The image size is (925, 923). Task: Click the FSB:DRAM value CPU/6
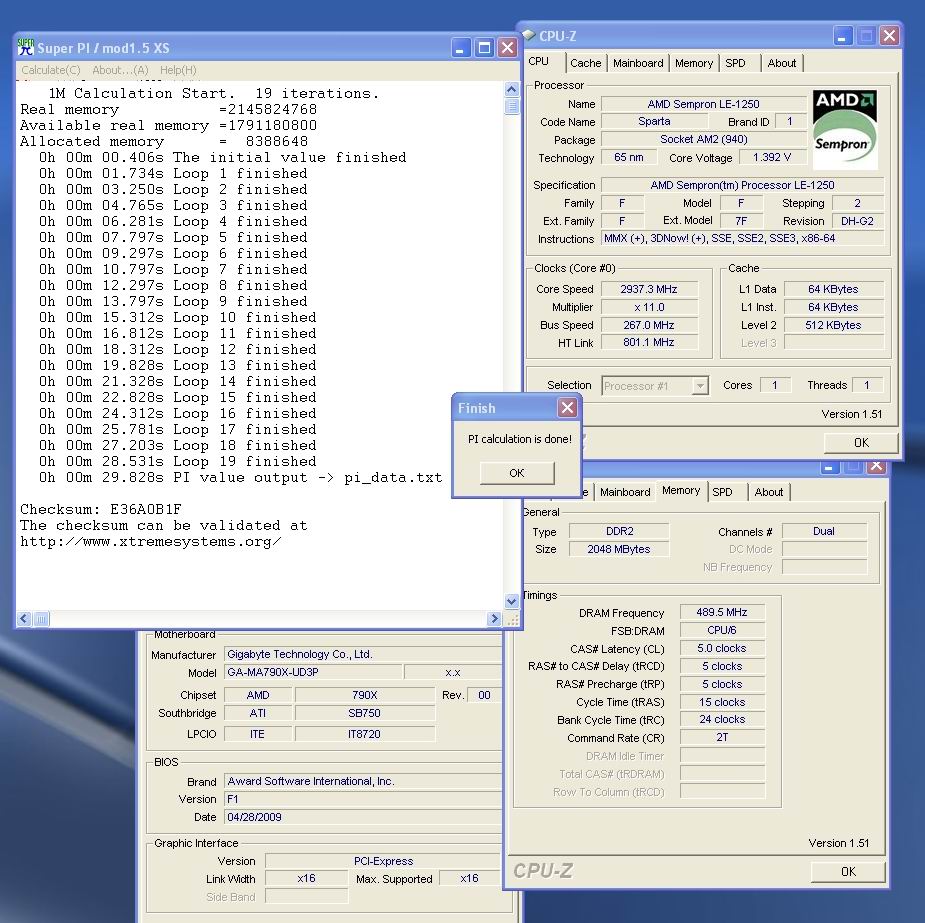tap(721, 630)
